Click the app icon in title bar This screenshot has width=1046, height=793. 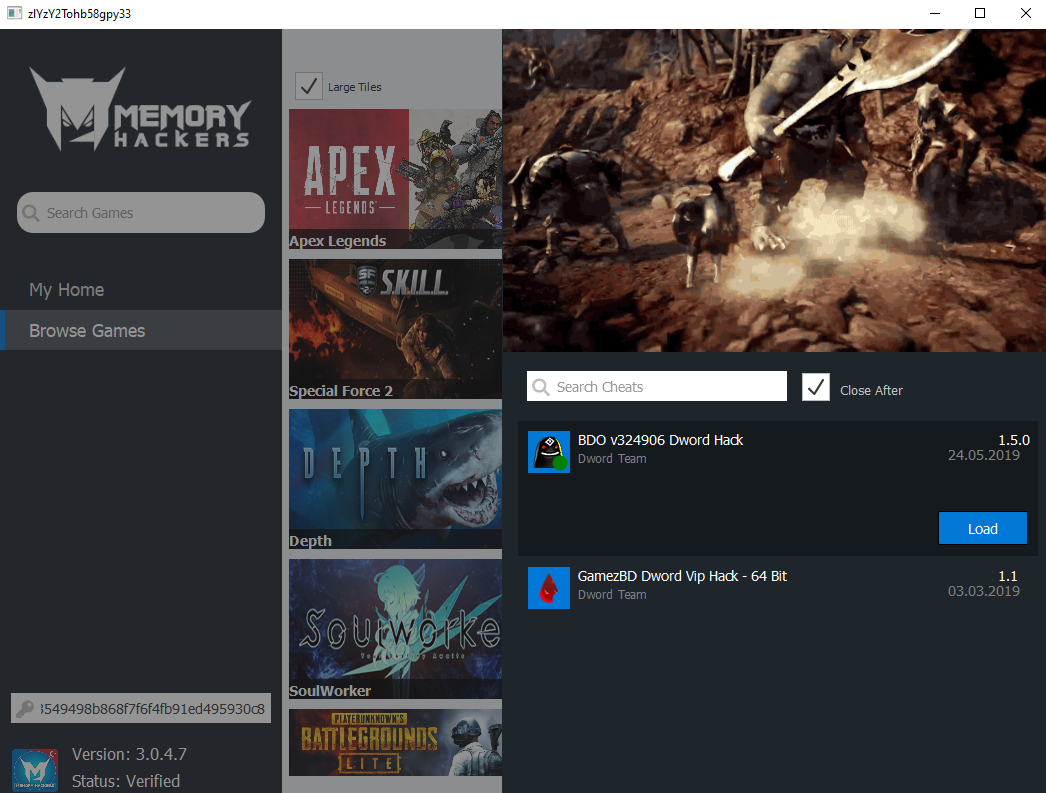pos(14,13)
